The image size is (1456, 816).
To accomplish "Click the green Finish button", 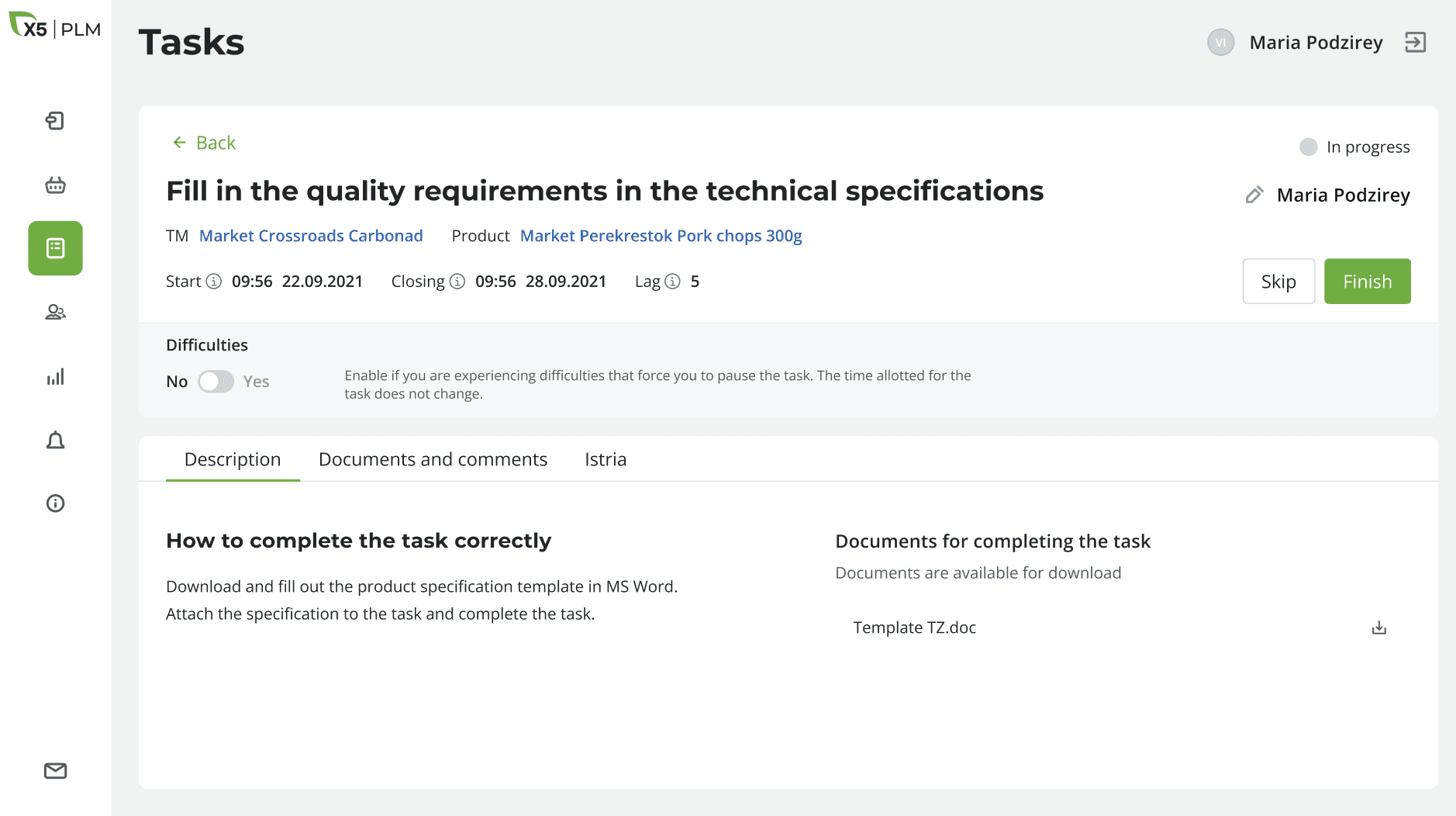I will point(1367,282).
